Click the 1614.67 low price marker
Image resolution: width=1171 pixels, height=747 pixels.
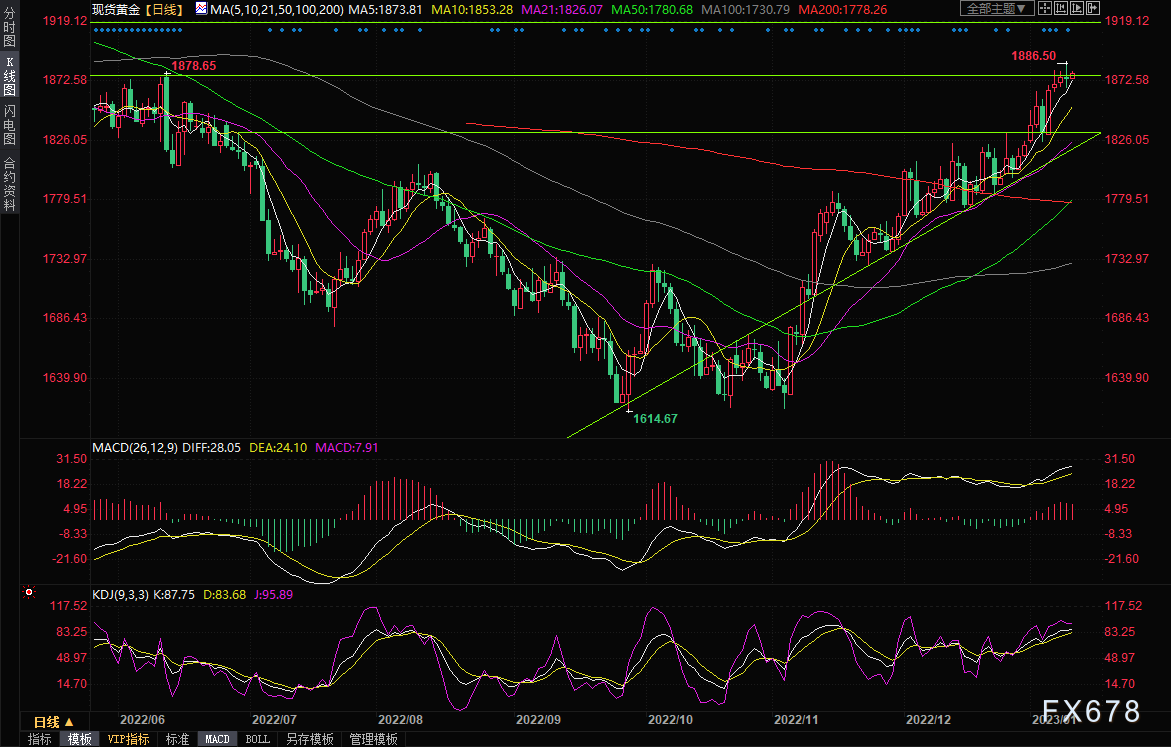[x=655, y=419]
